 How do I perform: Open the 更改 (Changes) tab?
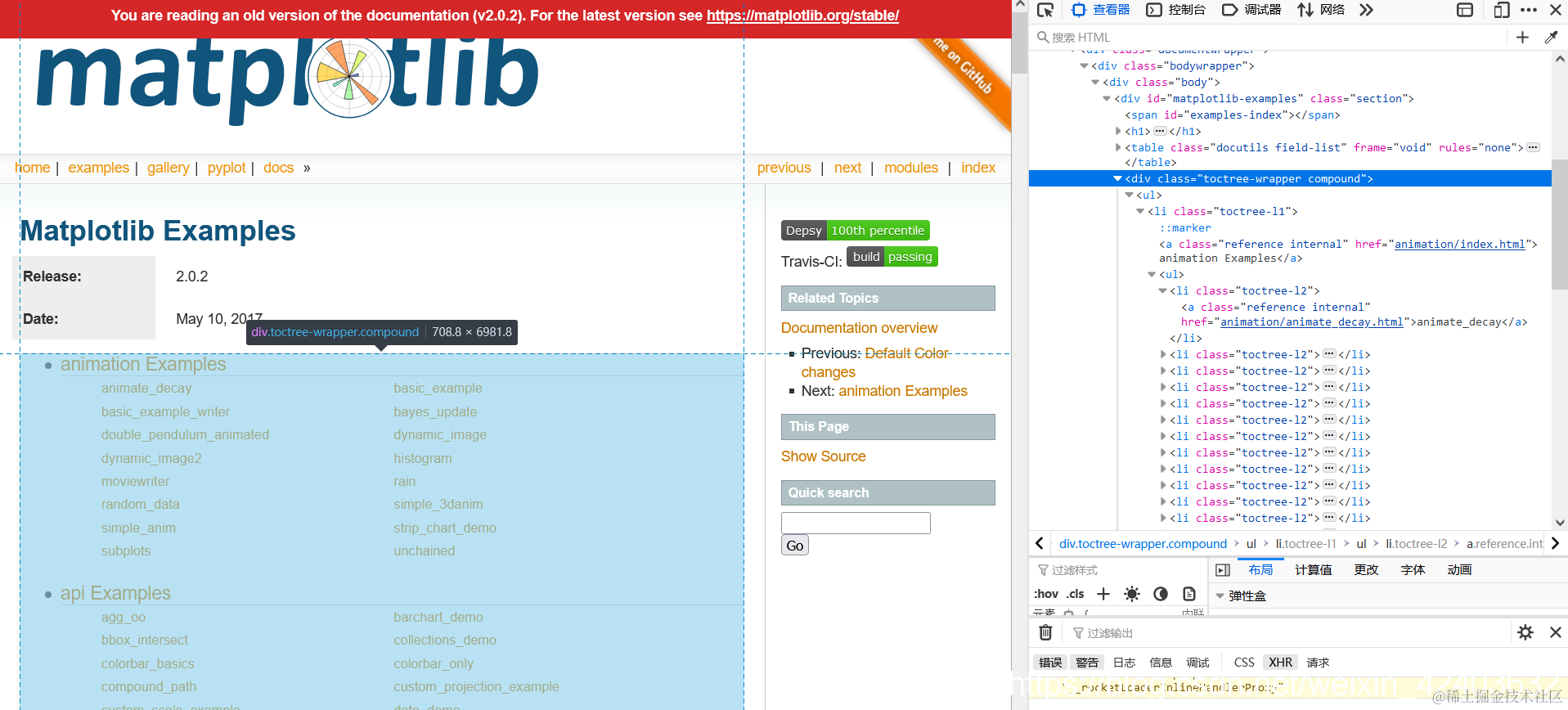pos(1366,570)
